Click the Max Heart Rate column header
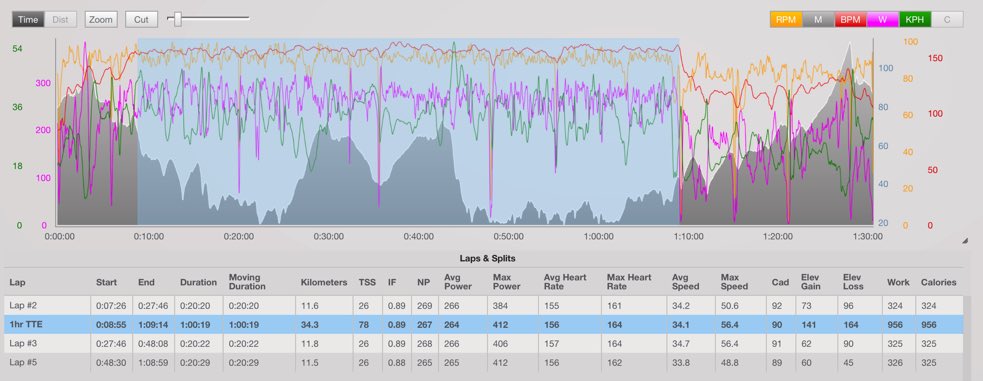This screenshot has height=381, width=983. pyautogui.click(x=629, y=282)
